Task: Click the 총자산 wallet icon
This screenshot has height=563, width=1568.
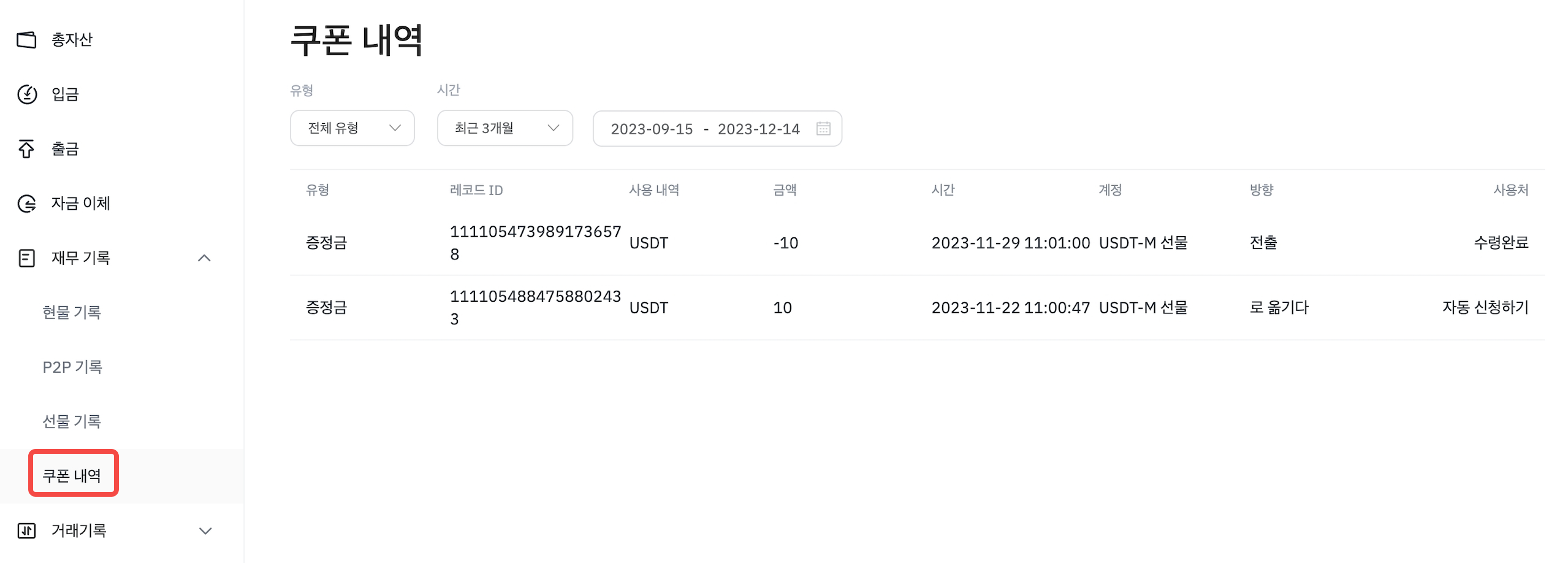Action: point(26,40)
